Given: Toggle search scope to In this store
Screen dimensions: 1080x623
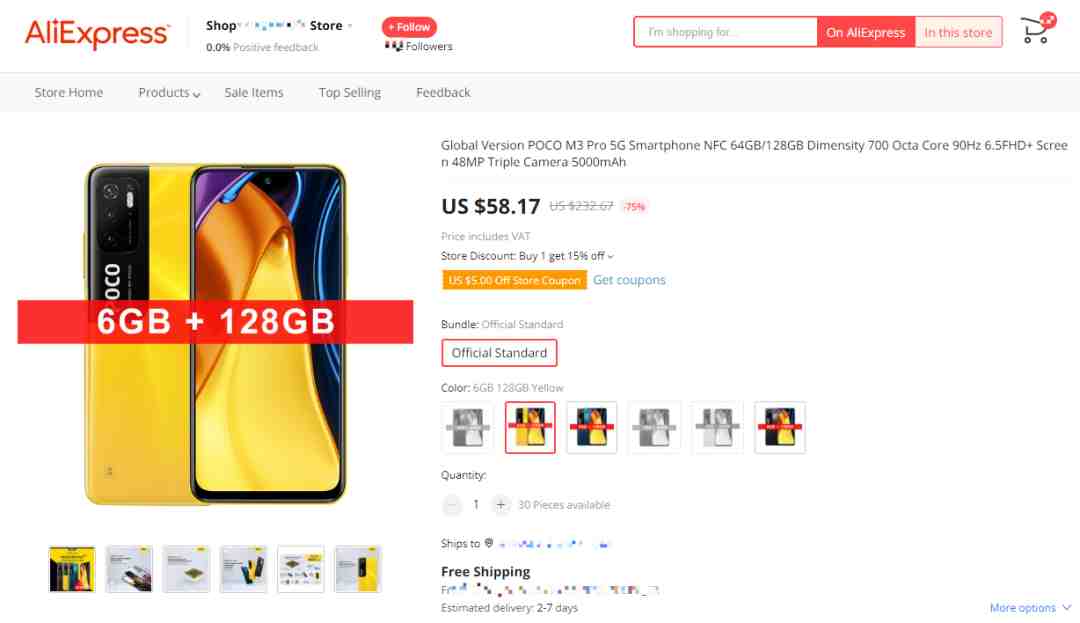Looking at the screenshot, I should [958, 32].
